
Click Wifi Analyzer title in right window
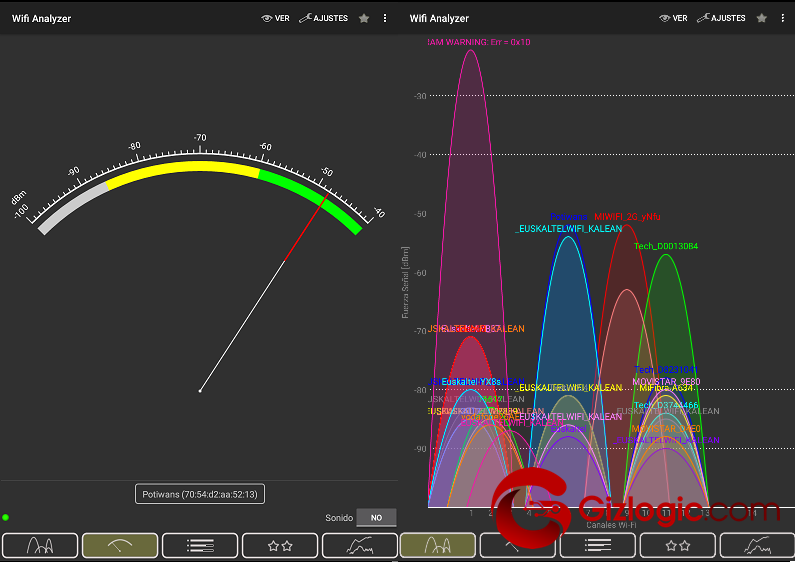439,19
